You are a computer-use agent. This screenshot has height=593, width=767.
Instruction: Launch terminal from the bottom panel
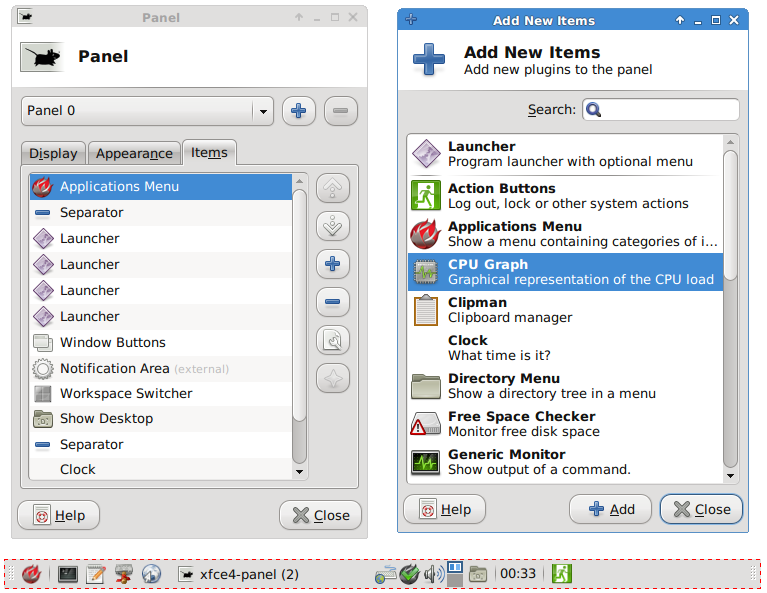coord(68,573)
